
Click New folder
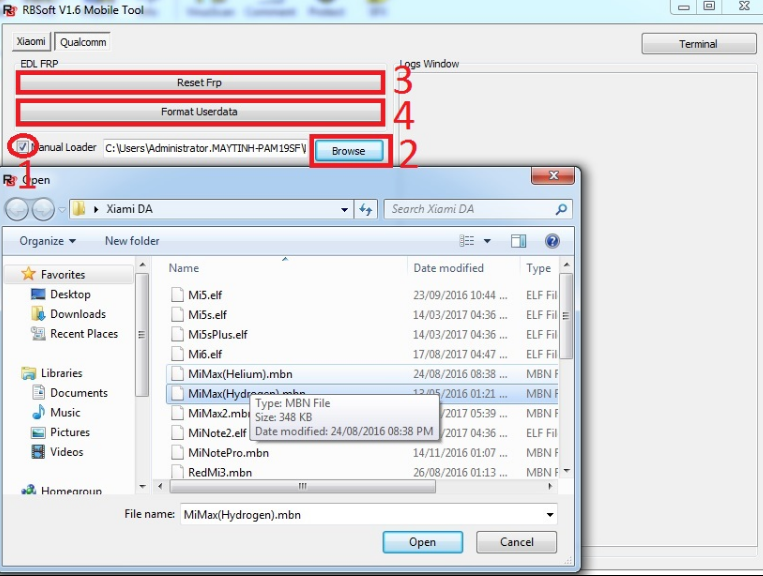coord(132,241)
